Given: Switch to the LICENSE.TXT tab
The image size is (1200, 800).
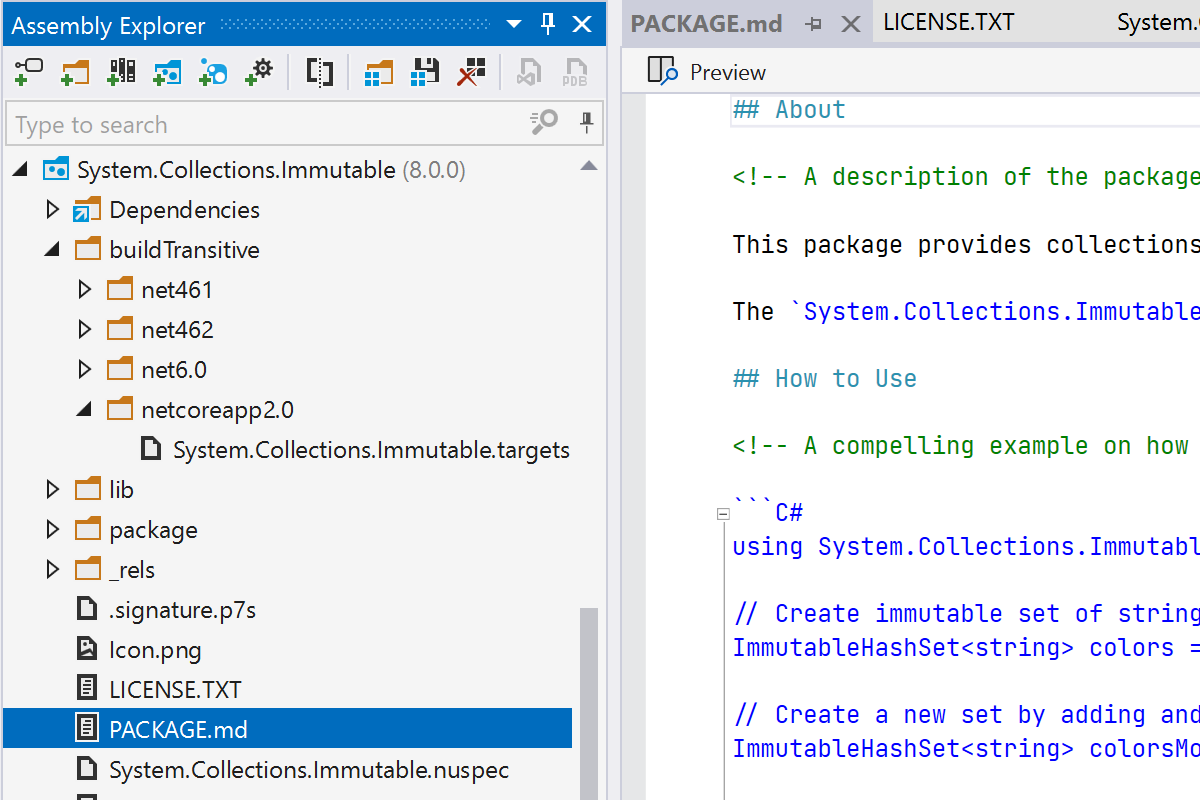Looking at the screenshot, I should click(x=948, y=23).
